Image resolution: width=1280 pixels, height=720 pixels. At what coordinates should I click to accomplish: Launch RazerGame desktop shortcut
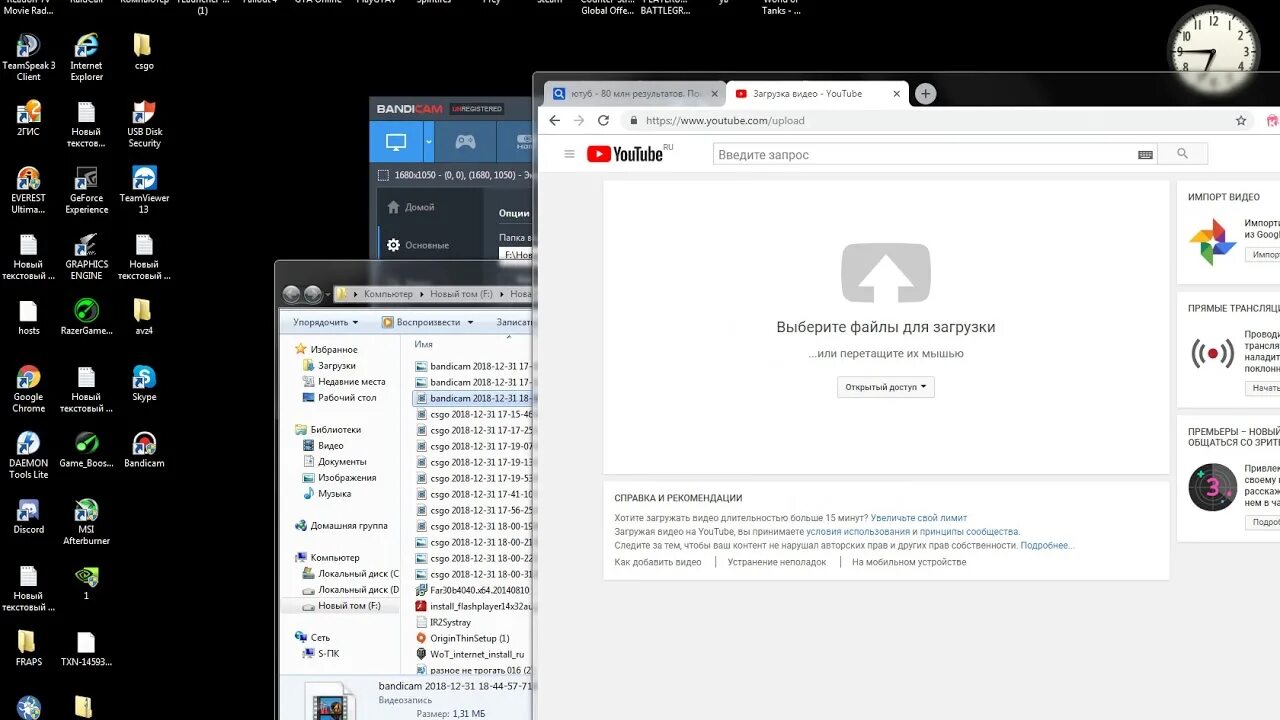[x=87, y=317]
